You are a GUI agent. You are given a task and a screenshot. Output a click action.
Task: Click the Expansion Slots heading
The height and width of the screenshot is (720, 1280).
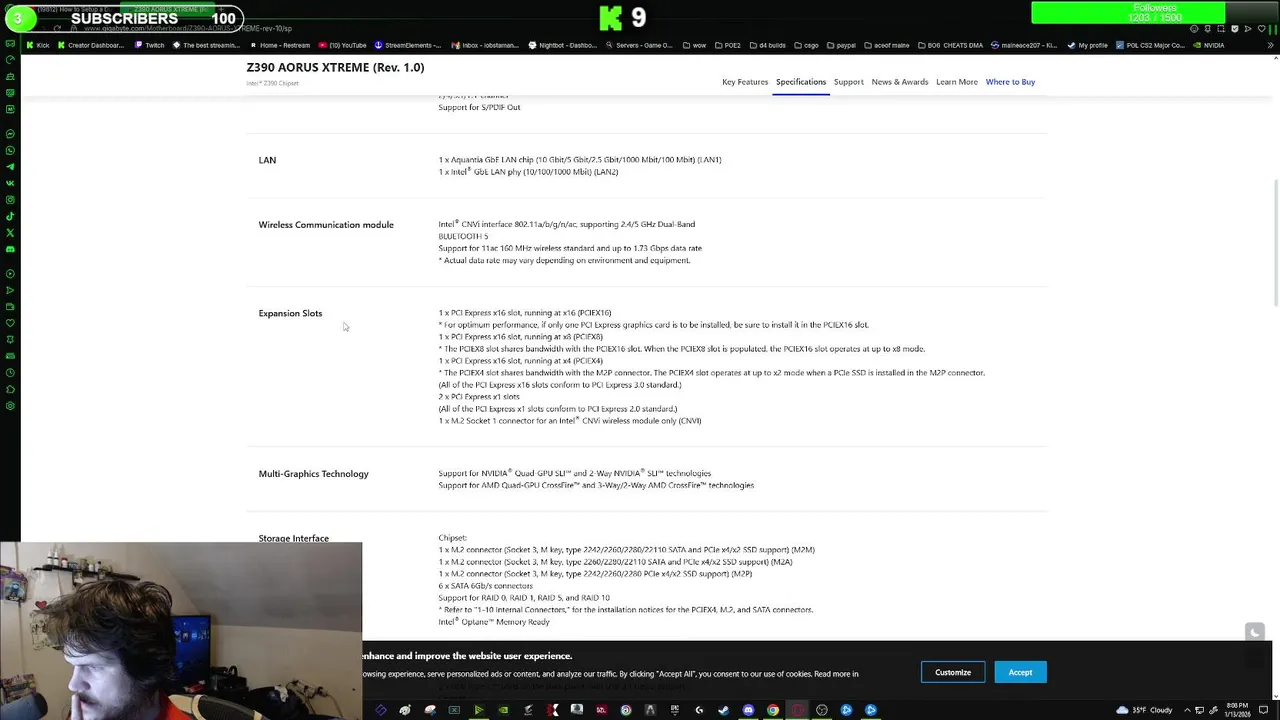pos(290,313)
